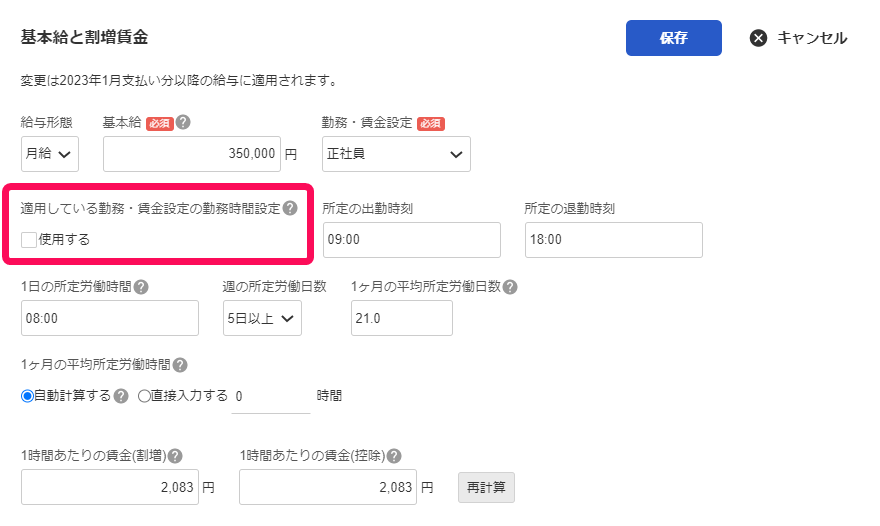This screenshot has width=880, height=526.
Task: Click the 基本給 350,000 input field
Action: [191, 154]
